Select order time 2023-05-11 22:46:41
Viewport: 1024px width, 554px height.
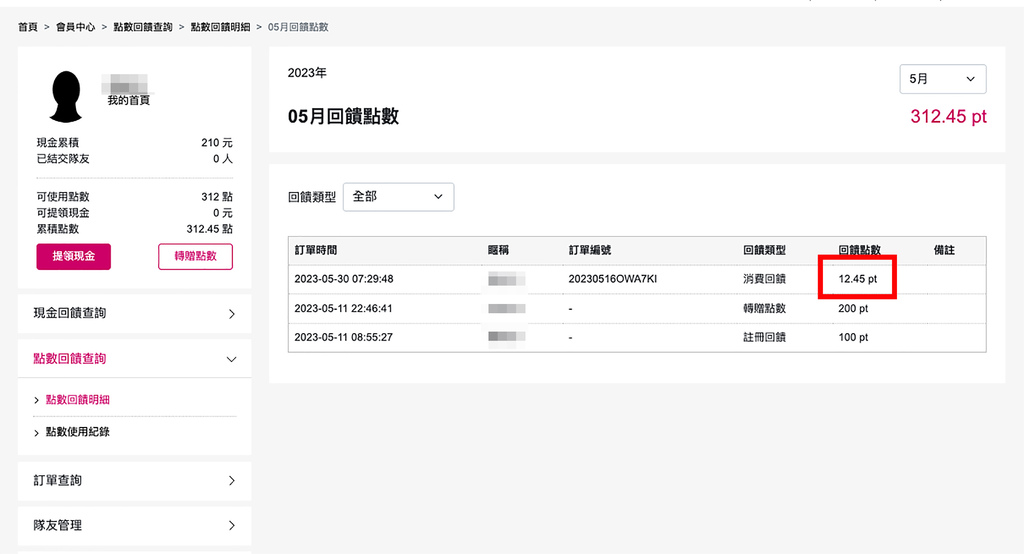click(x=344, y=308)
